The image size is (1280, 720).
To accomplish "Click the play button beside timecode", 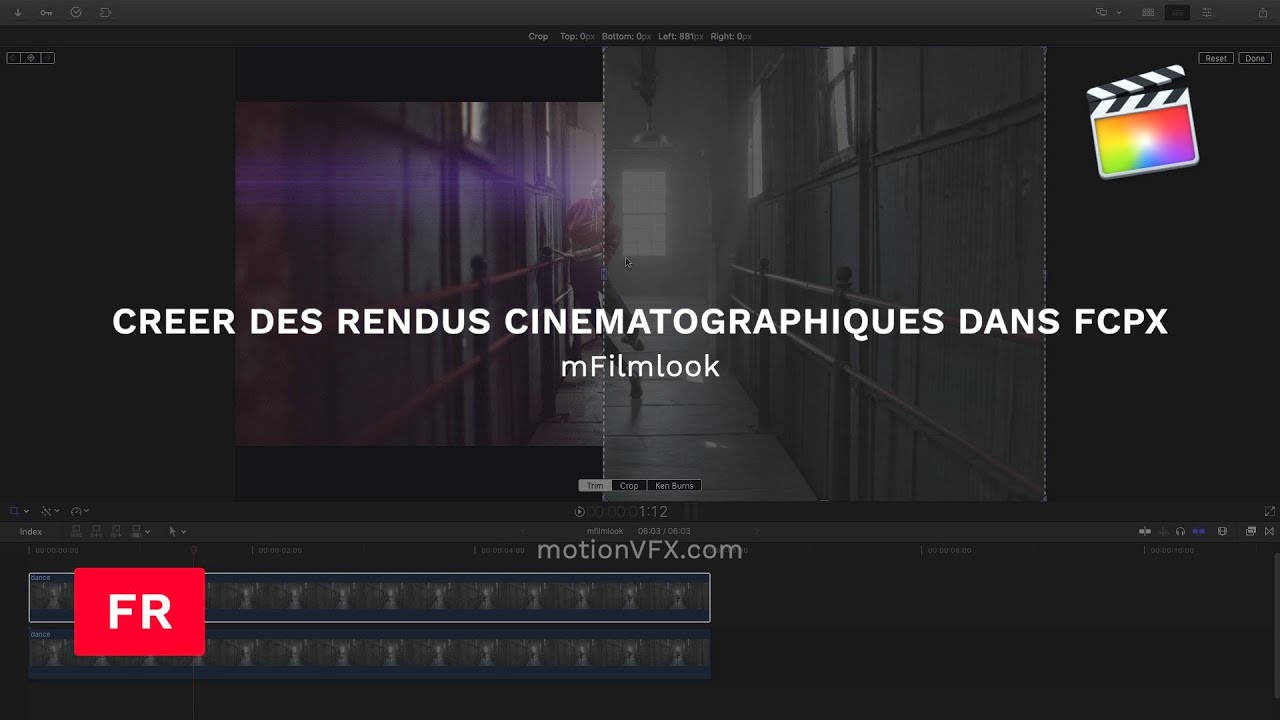I will click(x=580, y=511).
